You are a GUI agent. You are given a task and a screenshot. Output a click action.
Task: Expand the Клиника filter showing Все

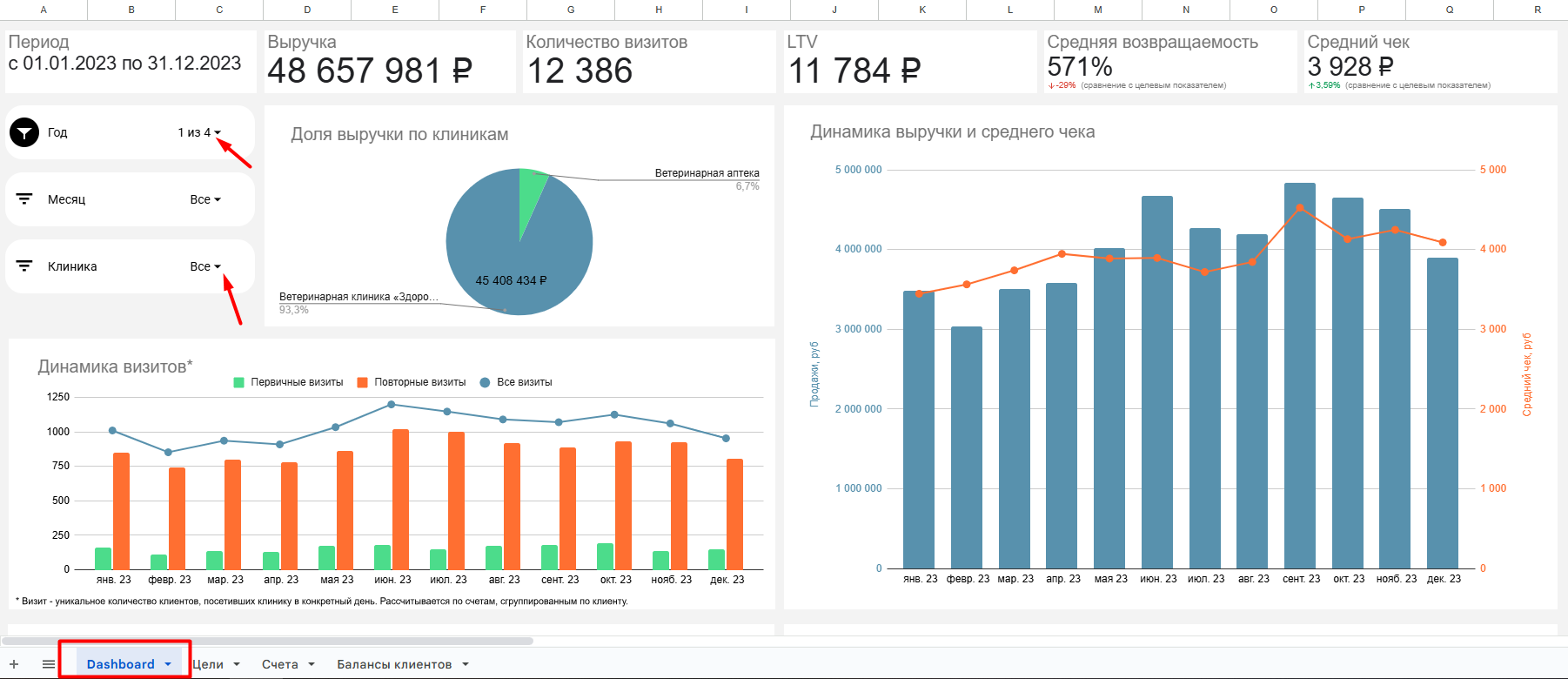205,266
